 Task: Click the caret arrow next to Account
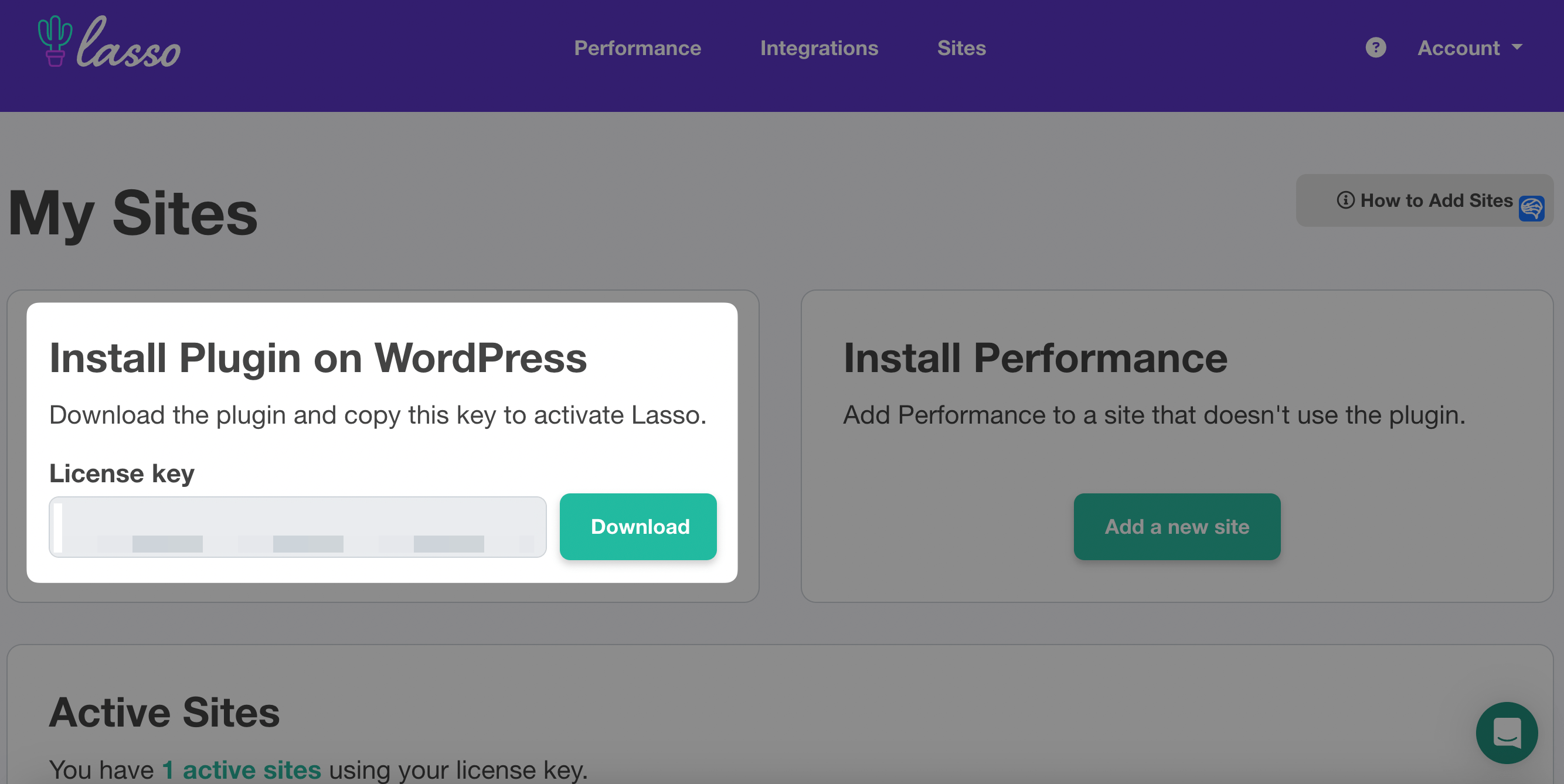click(1517, 47)
